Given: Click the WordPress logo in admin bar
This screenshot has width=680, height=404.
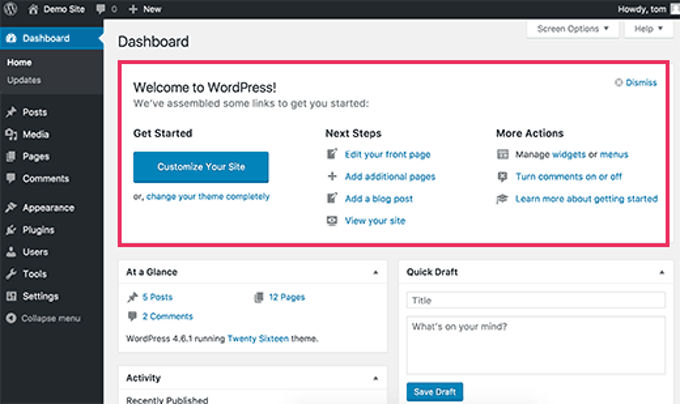Looking at the screenshot, I should tap(10, 8).
